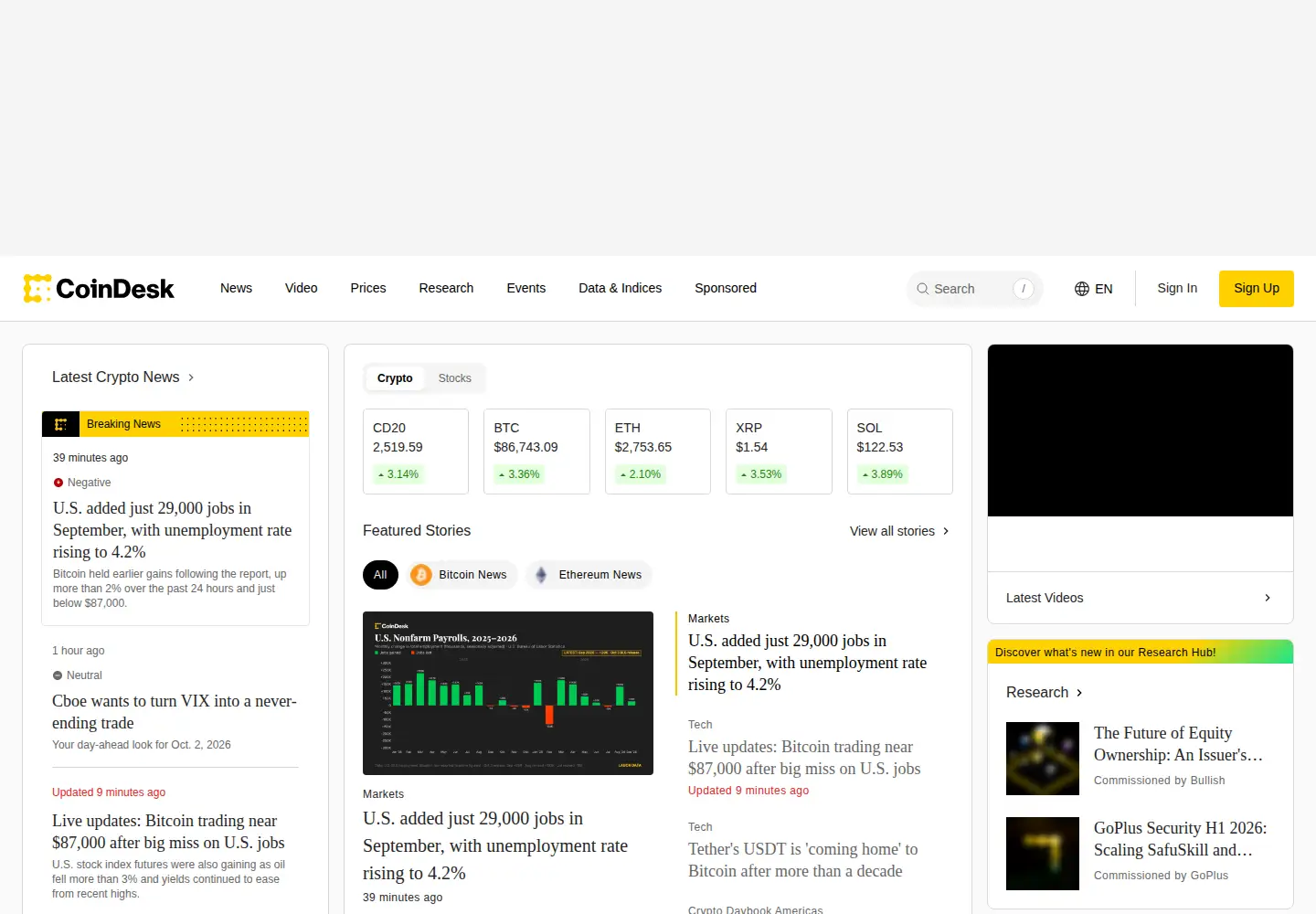Click the search magnifier icon
This screenshot has height=914, width=1316.
pyautogui.click(x=922, y=289)
